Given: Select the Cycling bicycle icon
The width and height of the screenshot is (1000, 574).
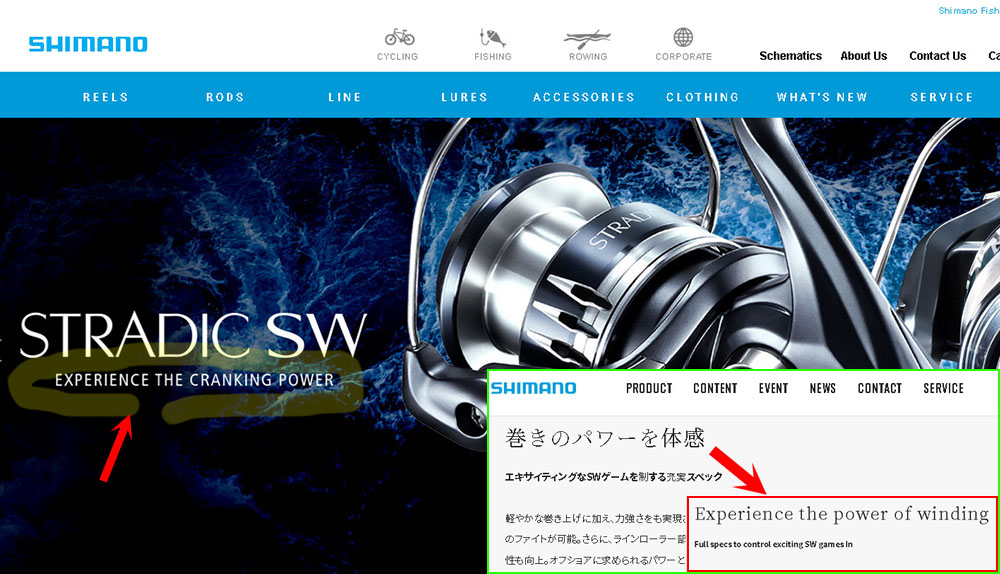Looking at the screenshot, I should (398, 39).
